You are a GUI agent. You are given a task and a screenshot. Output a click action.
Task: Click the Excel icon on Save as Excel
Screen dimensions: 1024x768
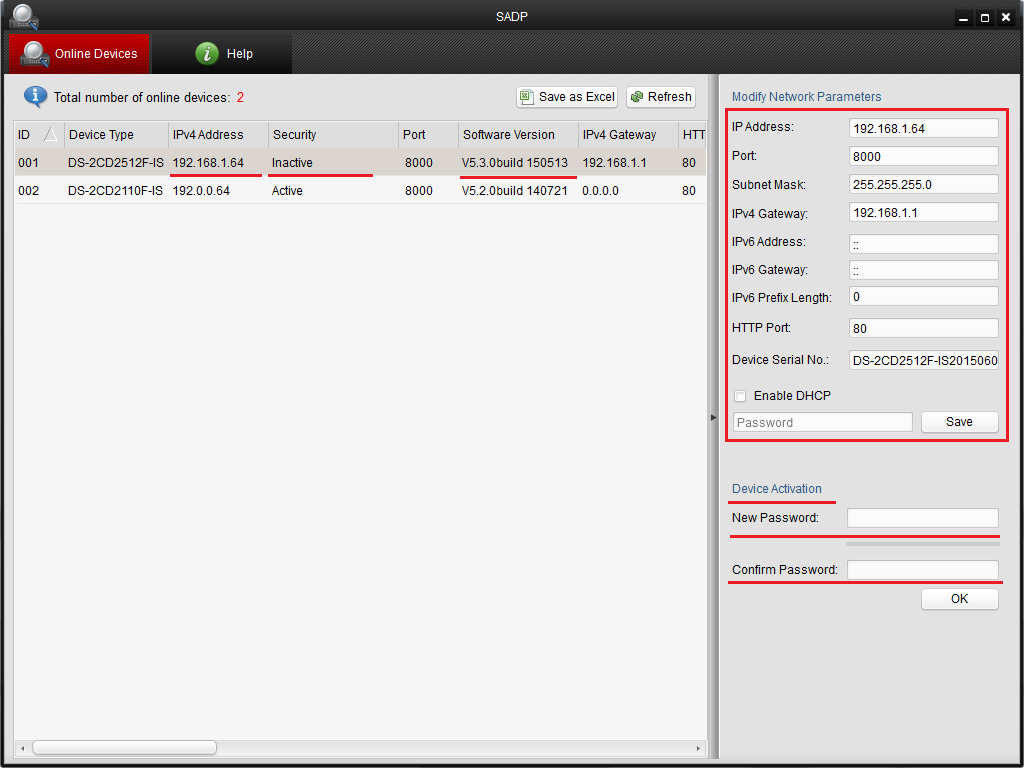tap(527, 97)
